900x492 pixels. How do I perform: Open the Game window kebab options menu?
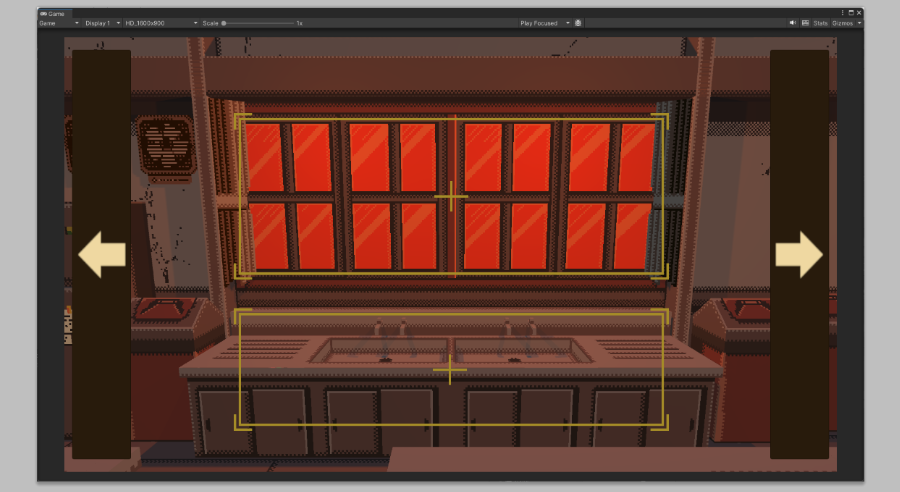click(842, 12)
